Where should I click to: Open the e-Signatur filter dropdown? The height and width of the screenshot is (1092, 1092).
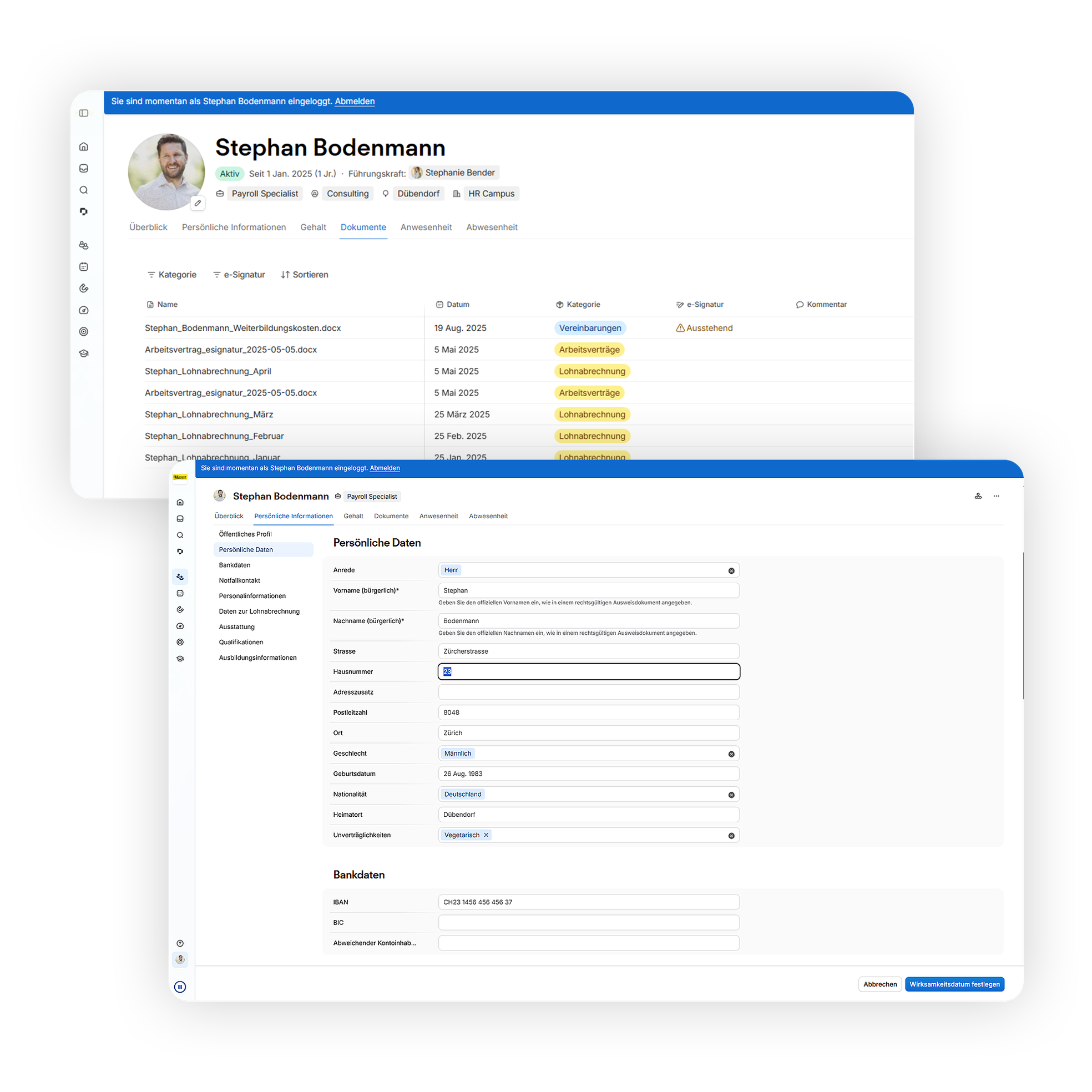(x=239, y=275)
